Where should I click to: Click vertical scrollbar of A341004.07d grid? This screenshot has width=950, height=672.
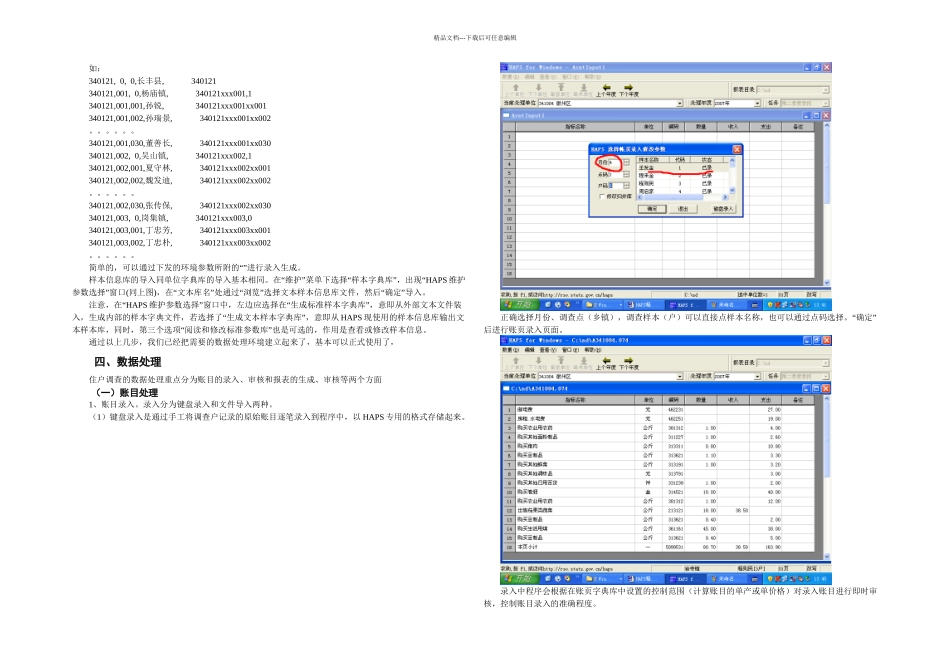[x=826, y=477]
